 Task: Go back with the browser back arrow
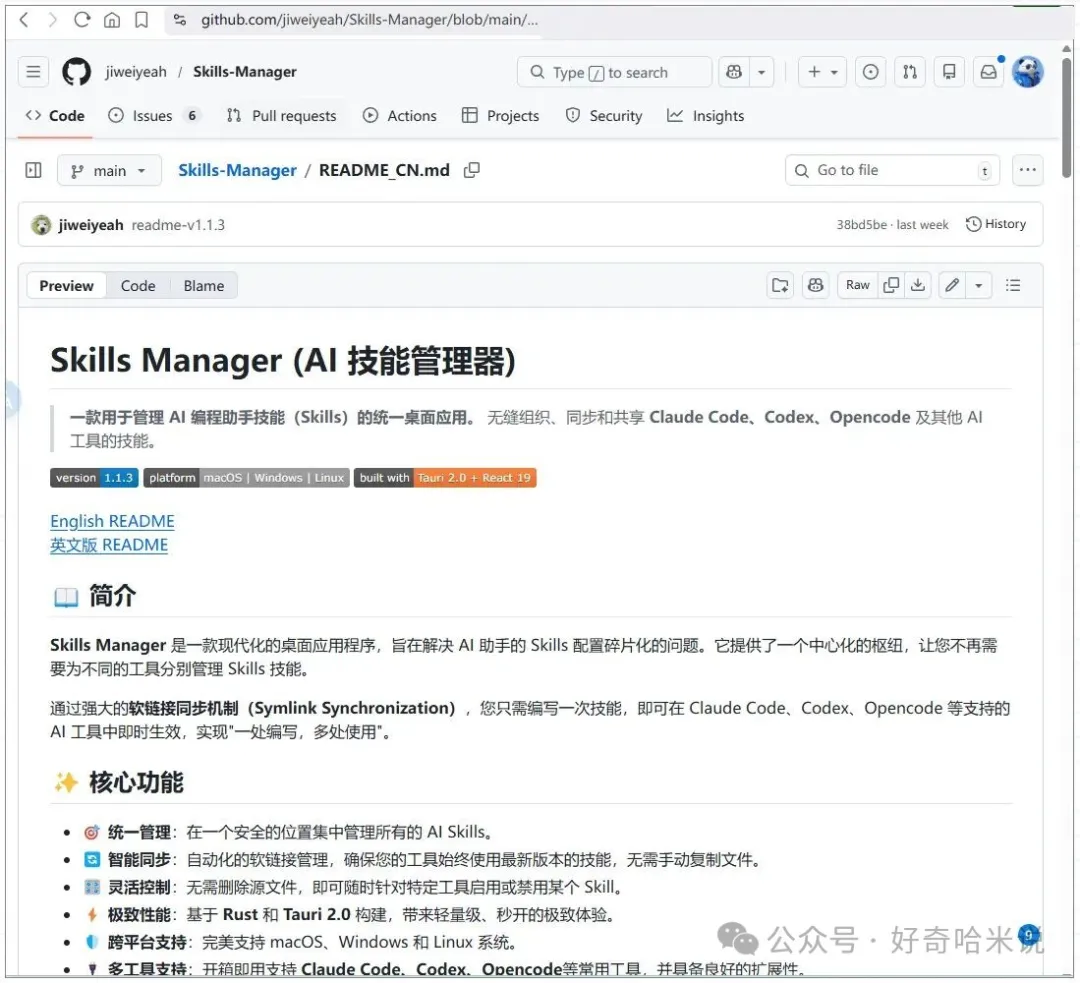24,19
